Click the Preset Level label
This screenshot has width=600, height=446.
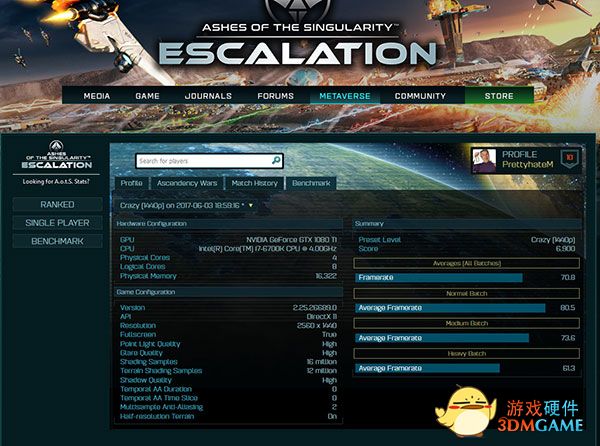[379, 240]
